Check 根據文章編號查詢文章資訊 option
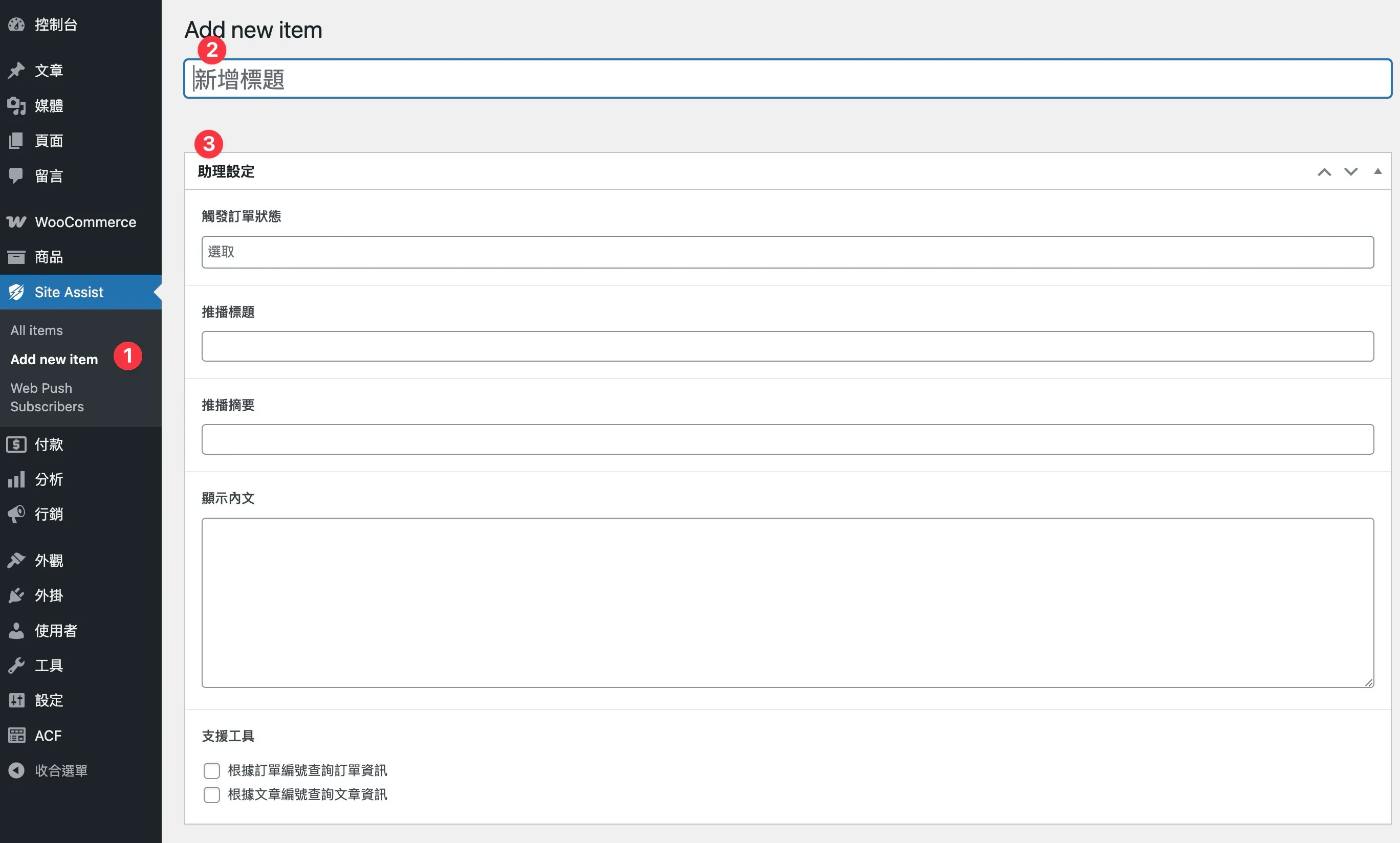 click(211, 795)
